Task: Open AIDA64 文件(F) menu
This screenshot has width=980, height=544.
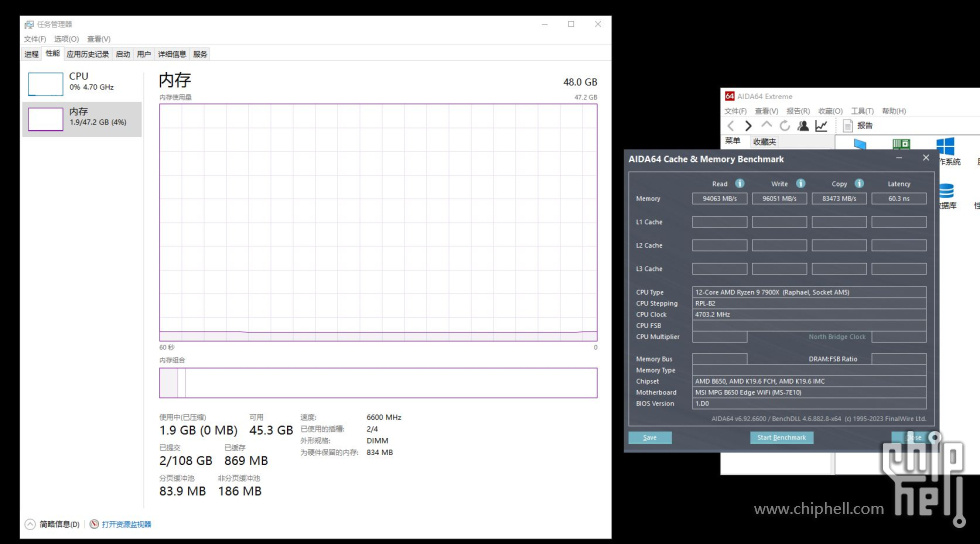Action: [x=736, y=111]
